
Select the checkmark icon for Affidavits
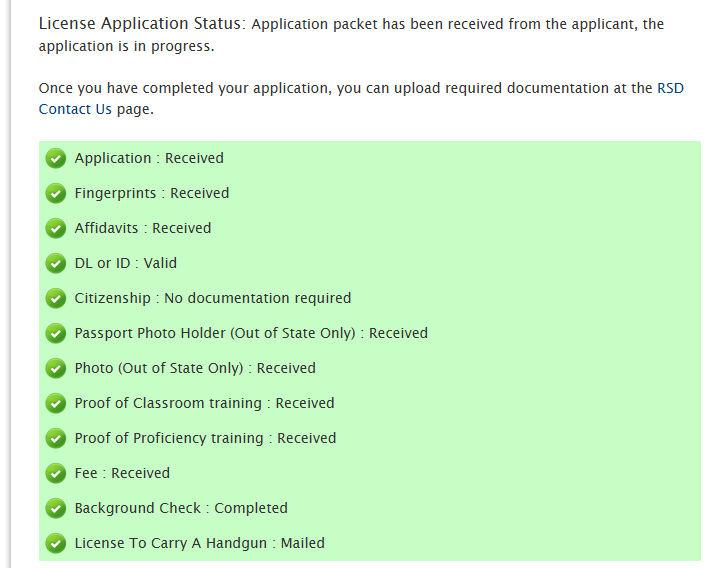point(56,228)
